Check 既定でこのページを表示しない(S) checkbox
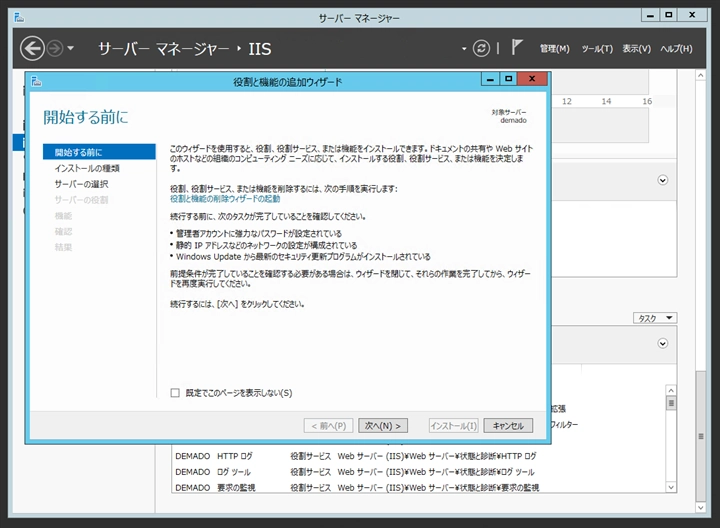 tap(175, 393)
